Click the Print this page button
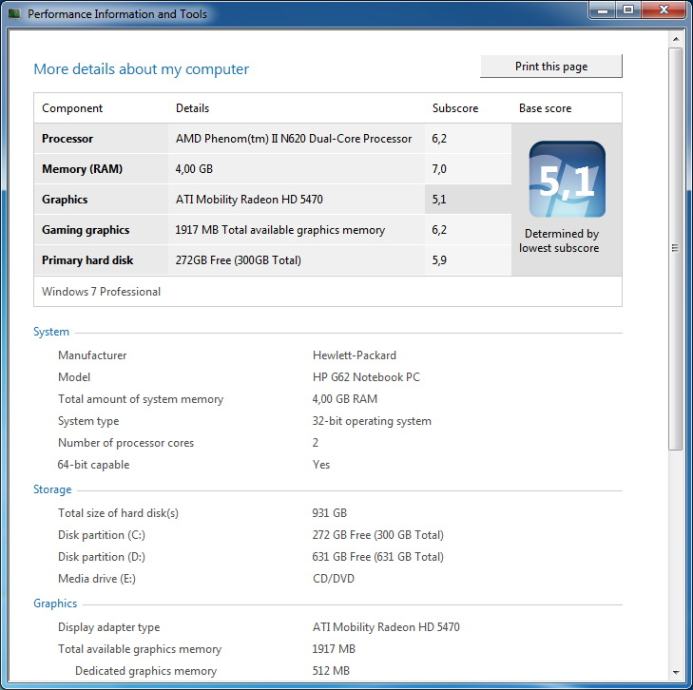The image size is (693, 690). click(x=551, y=67)
